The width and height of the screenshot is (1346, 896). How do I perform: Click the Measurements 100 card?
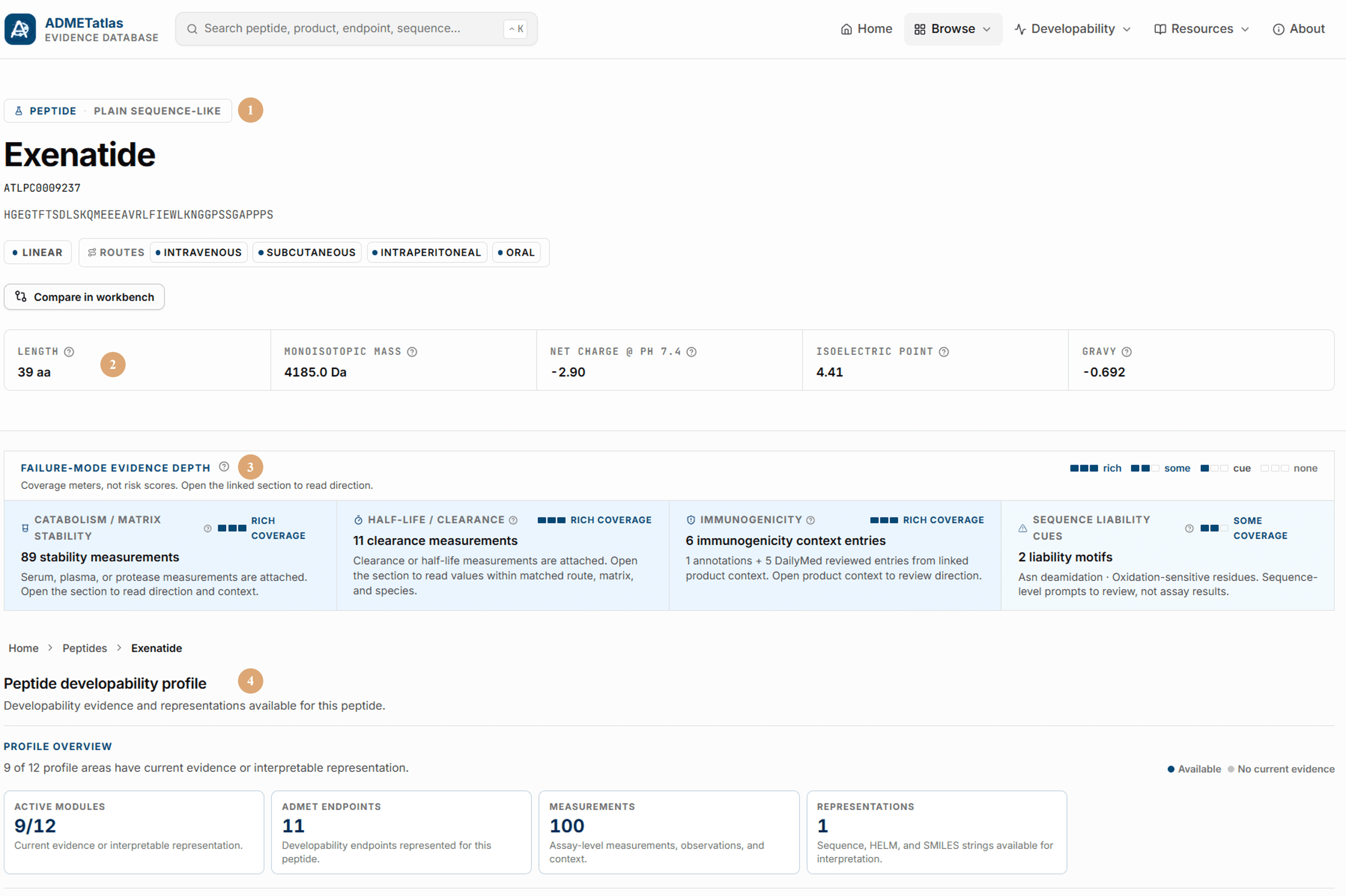[669, 833]
